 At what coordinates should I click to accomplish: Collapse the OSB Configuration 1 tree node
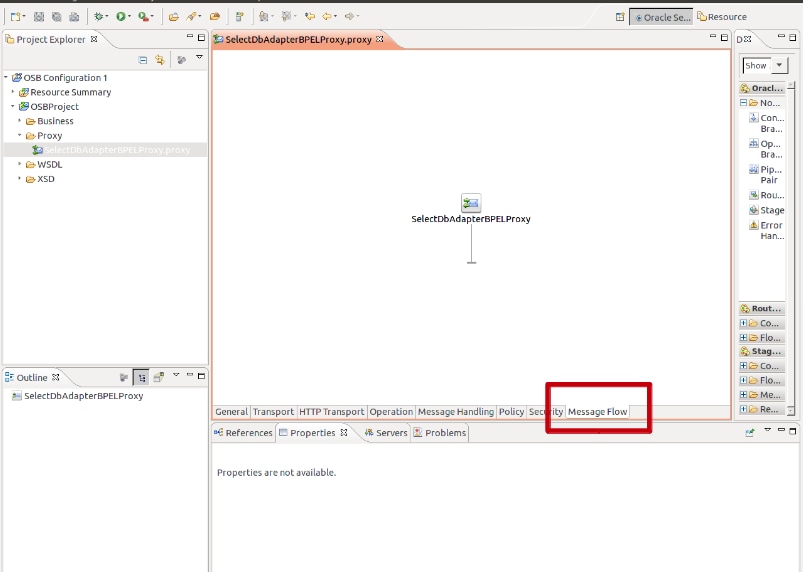click(x=6, y=77)
